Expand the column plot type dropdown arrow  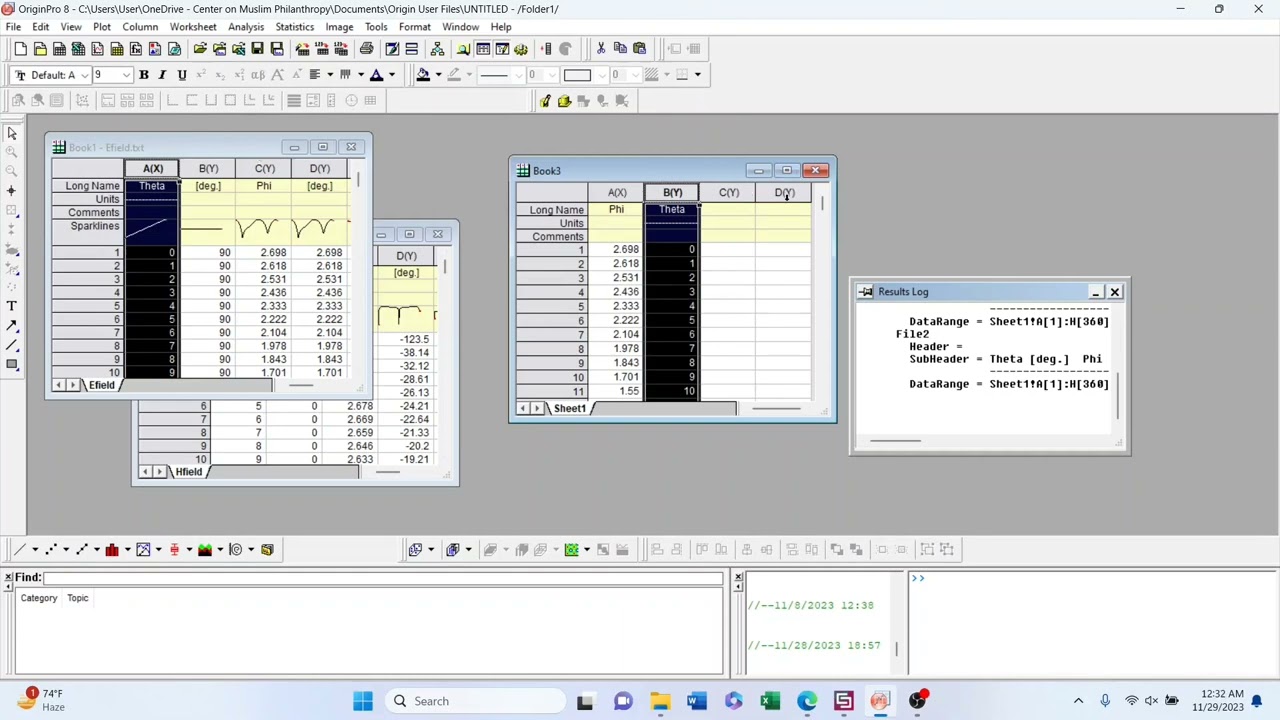click(127, 549)
